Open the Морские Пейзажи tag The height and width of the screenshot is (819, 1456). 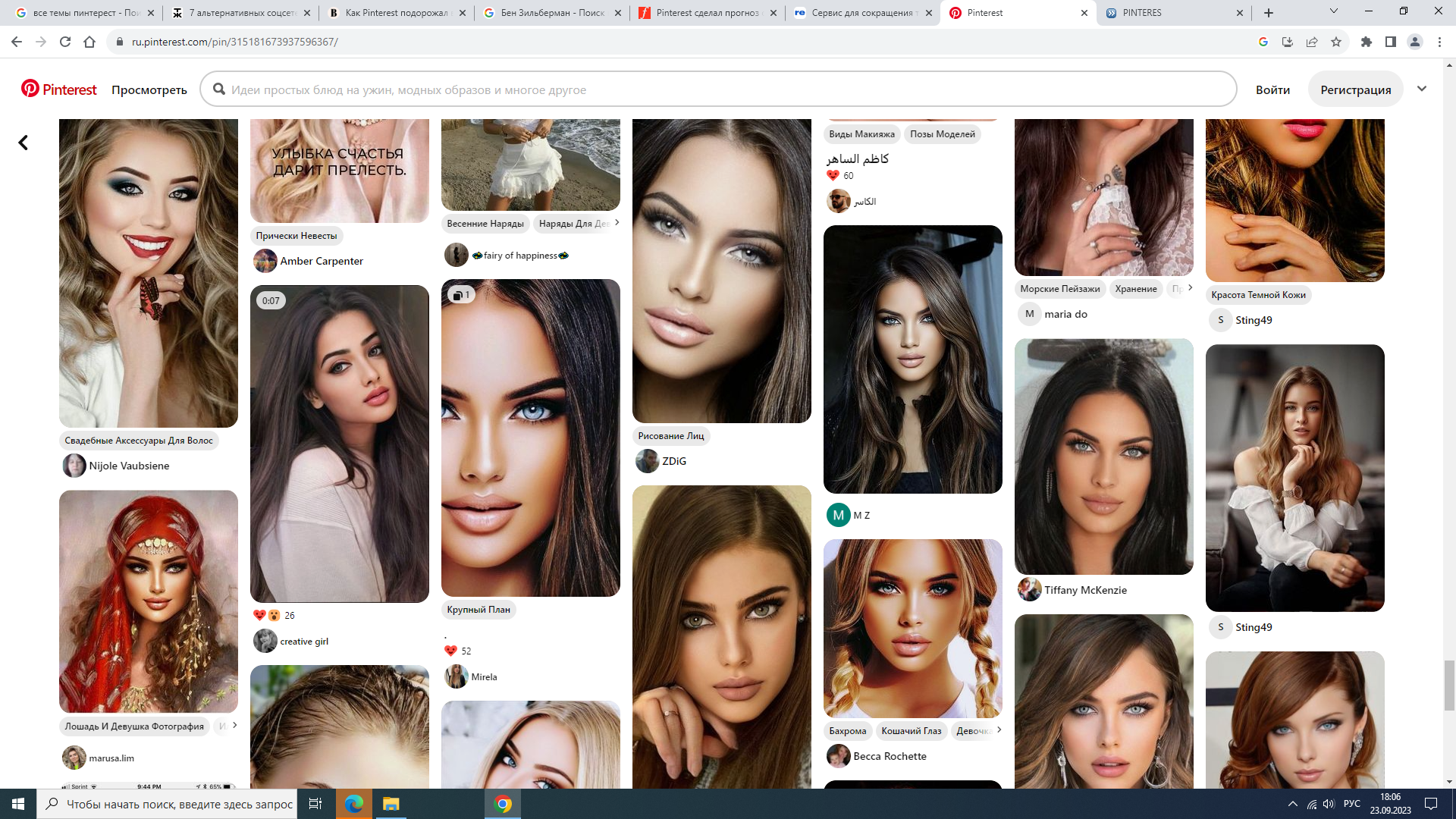(1059, 289)
